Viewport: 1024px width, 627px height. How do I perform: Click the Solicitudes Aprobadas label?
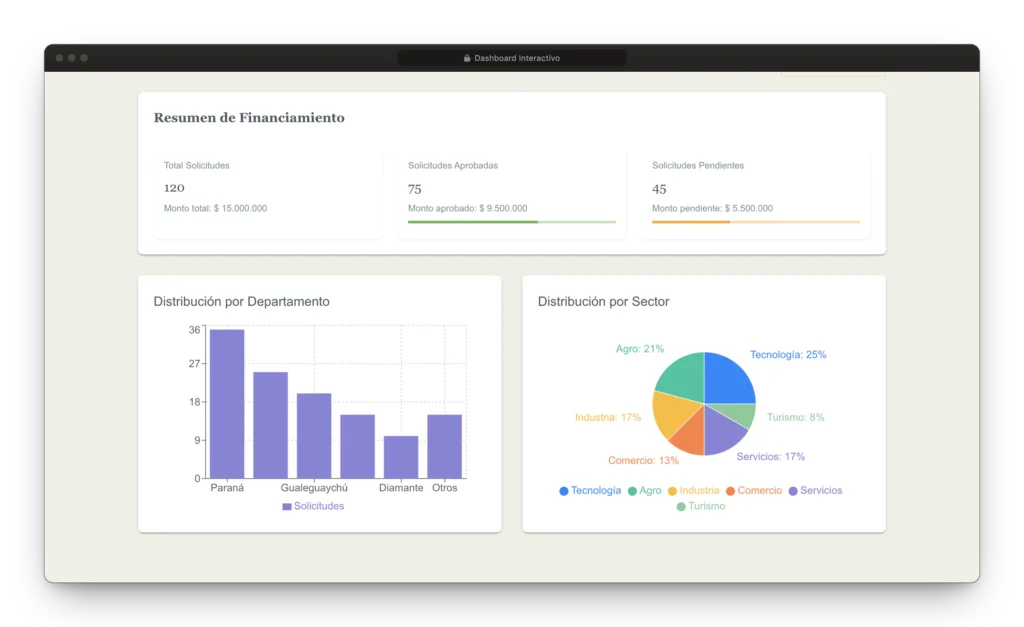(x=453, y=165)
